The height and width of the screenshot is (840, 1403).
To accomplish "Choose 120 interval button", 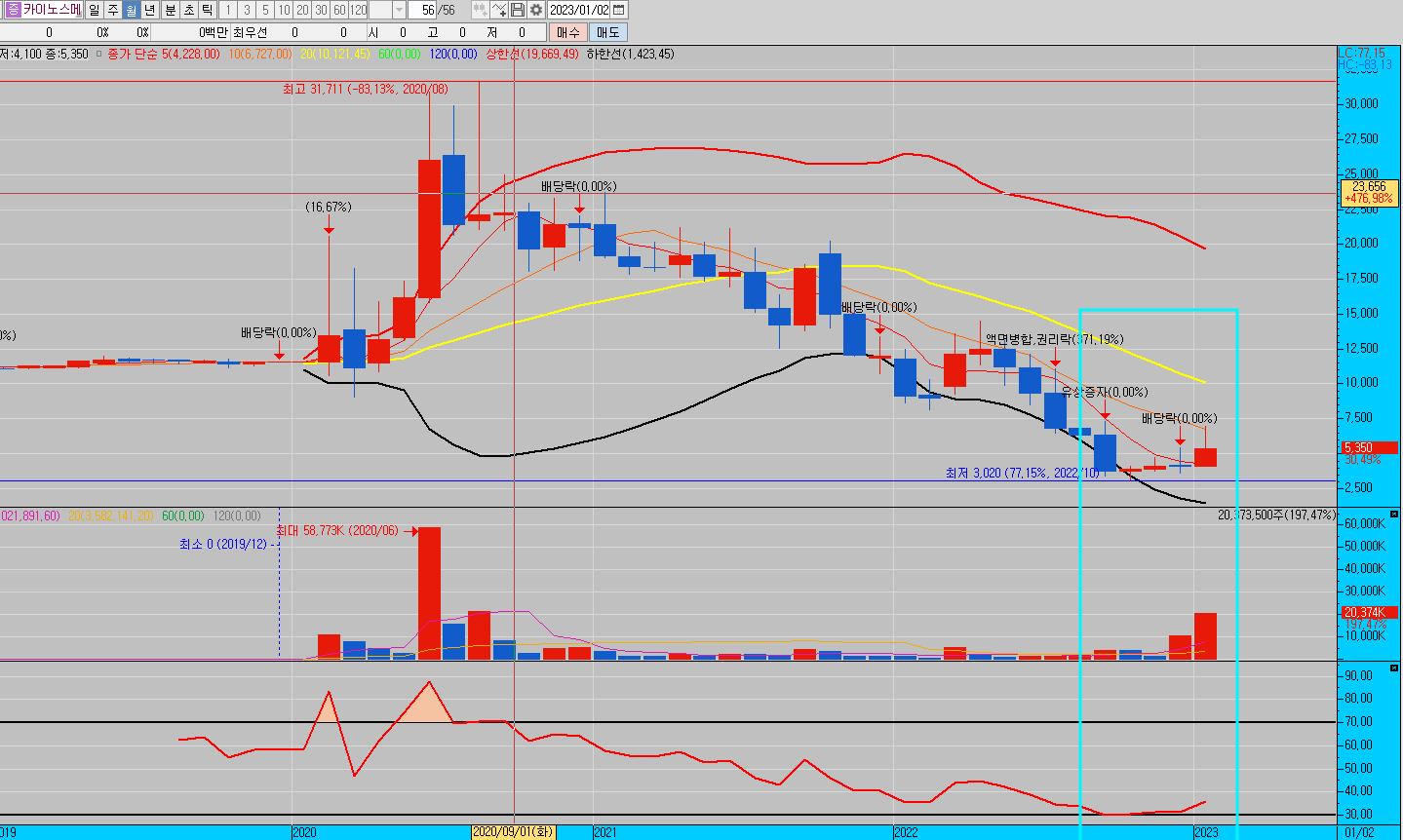I will (x=359, y=10).
